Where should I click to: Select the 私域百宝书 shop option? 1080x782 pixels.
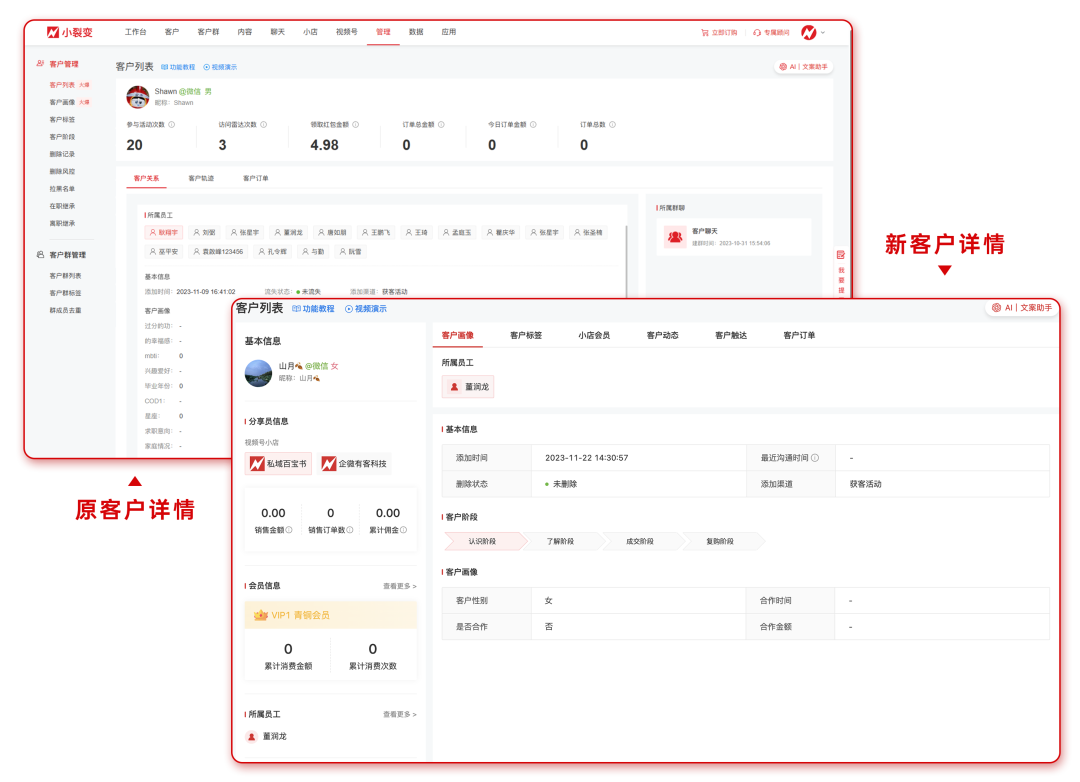tap(278, 464)
